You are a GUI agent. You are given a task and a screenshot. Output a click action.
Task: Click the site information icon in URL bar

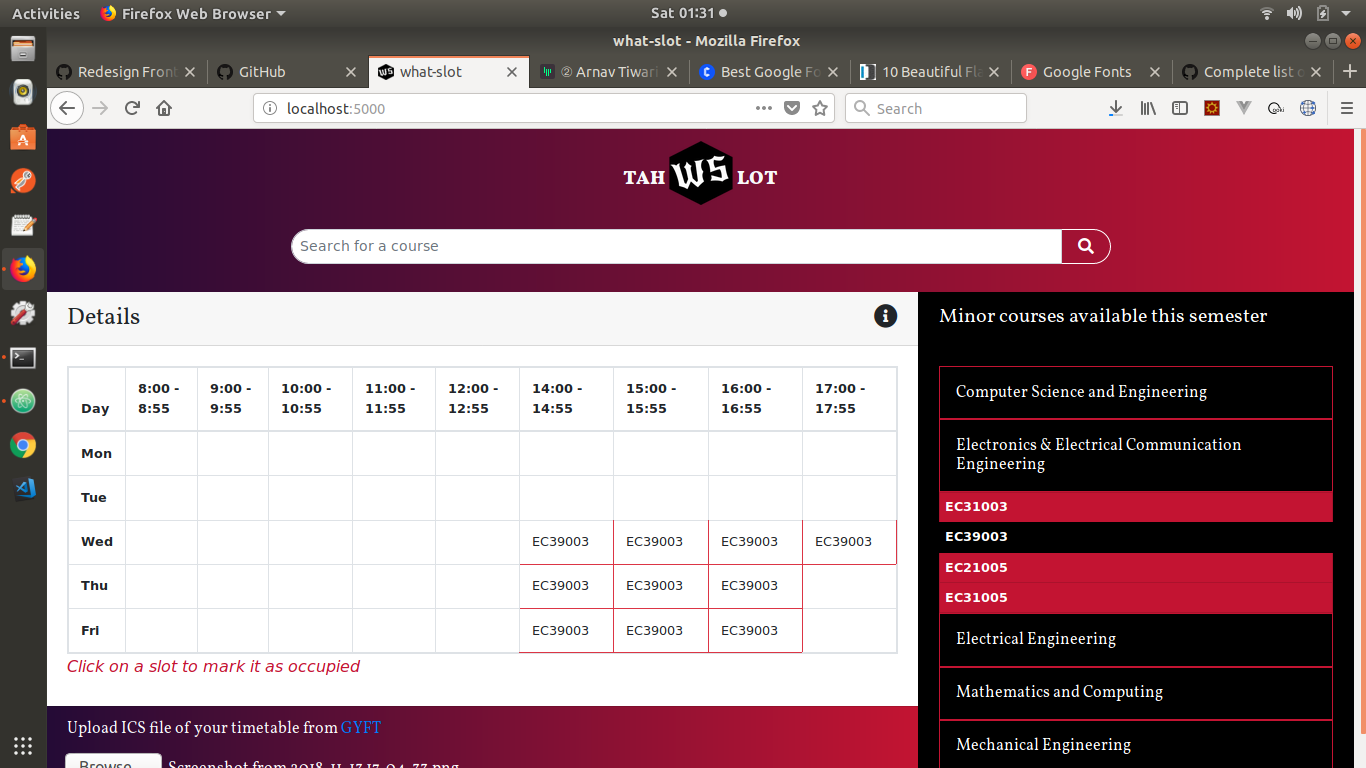268,108
